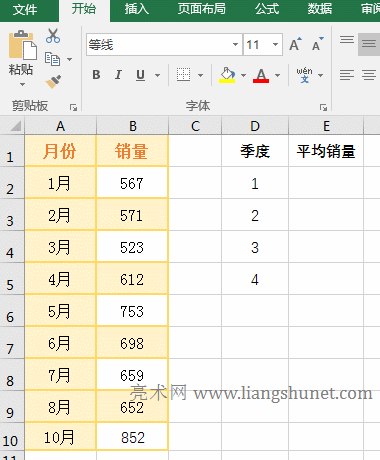Image resolution: width=380 pixels, height=460 pixels.
Task: Select the Format Painter brush
Action: click(53, 82)
